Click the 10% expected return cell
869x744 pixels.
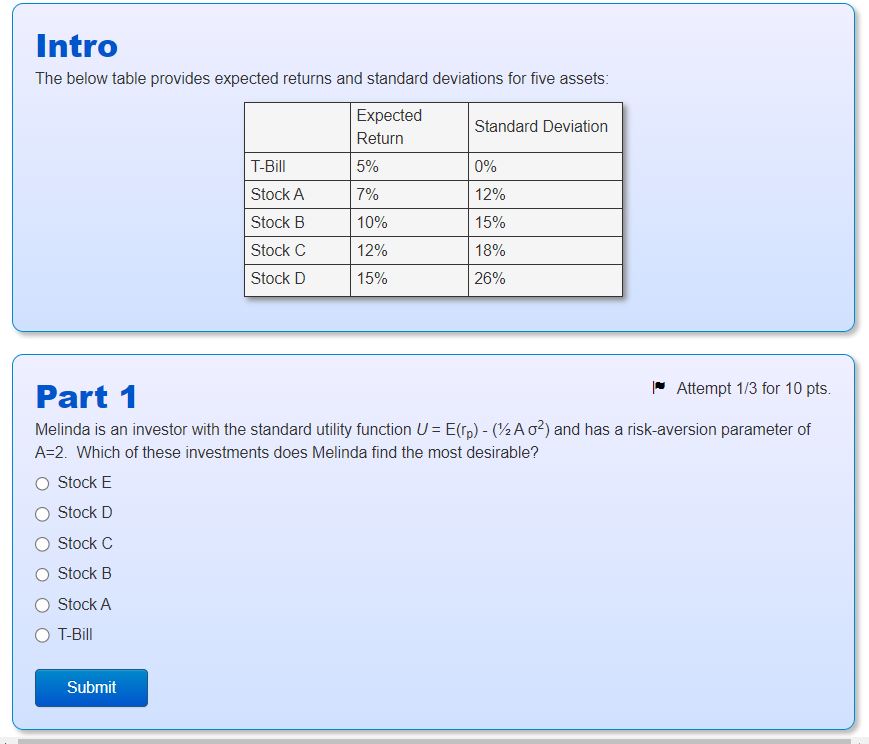[409, 222]
